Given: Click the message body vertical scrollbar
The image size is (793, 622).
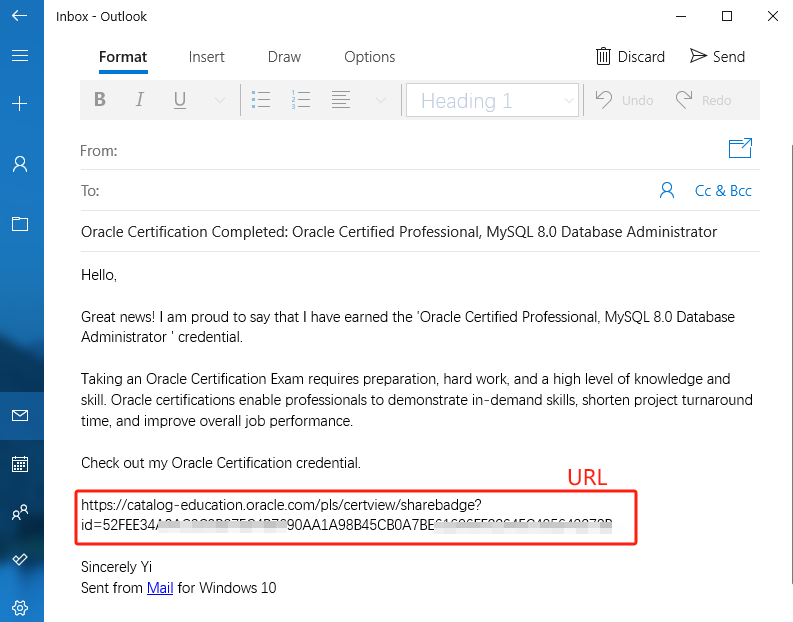Looking at the screenshot, I should tap(790, 364).
